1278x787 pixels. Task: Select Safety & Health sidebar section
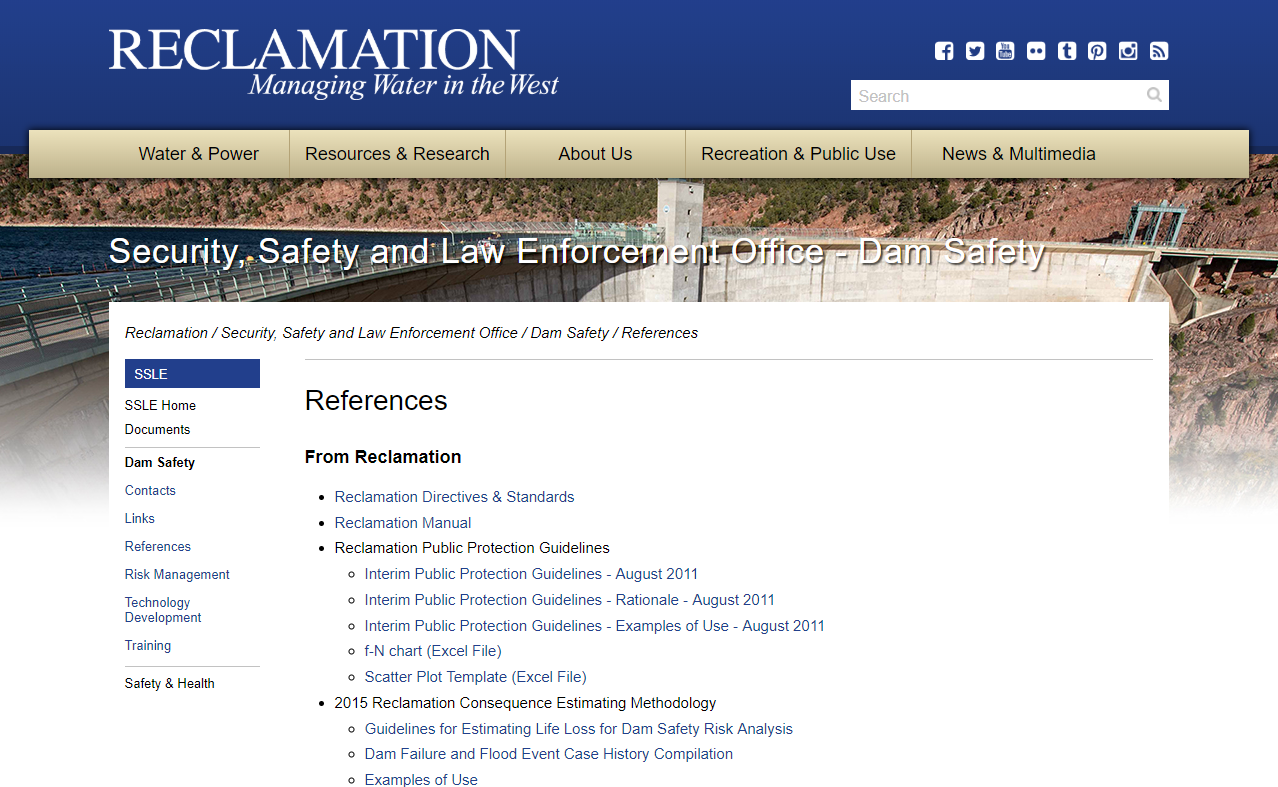[169, 684]
